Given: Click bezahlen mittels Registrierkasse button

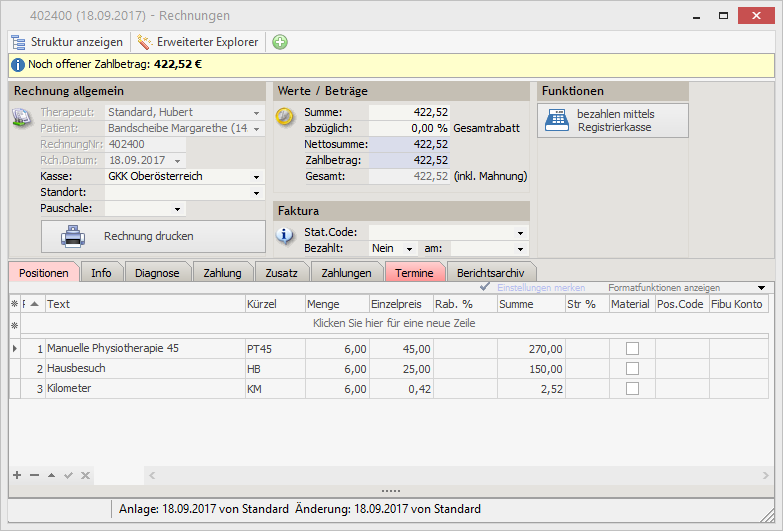Looking at the screenshot, I should [x=613, y=121].
